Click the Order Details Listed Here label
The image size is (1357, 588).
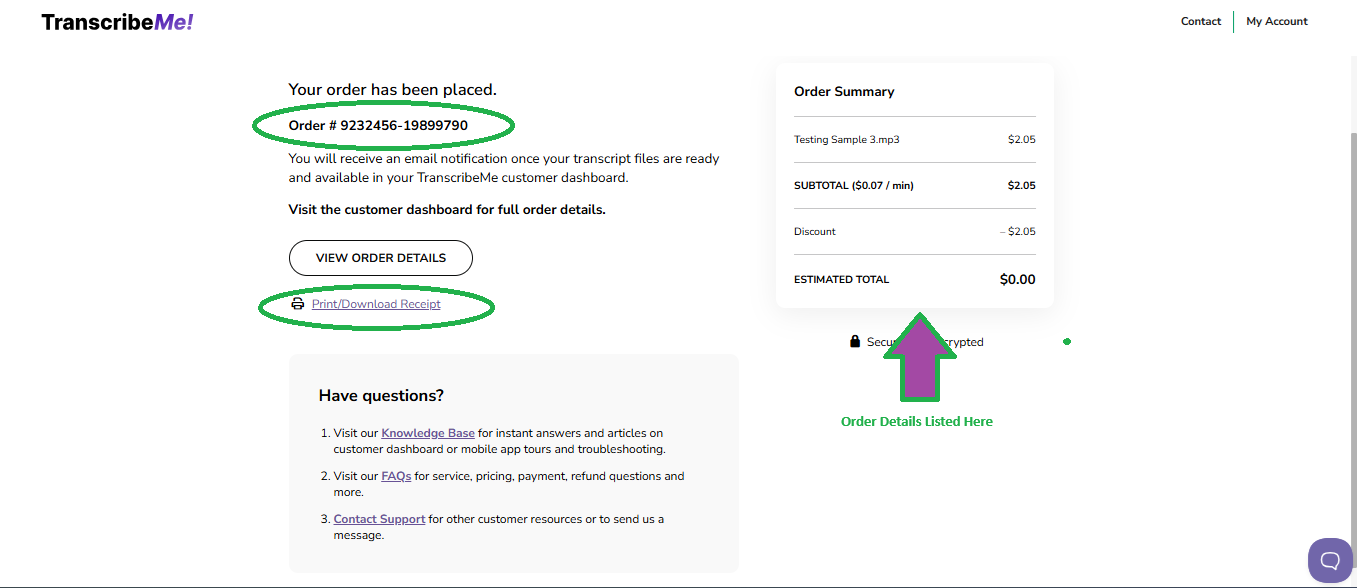[916, 421]
